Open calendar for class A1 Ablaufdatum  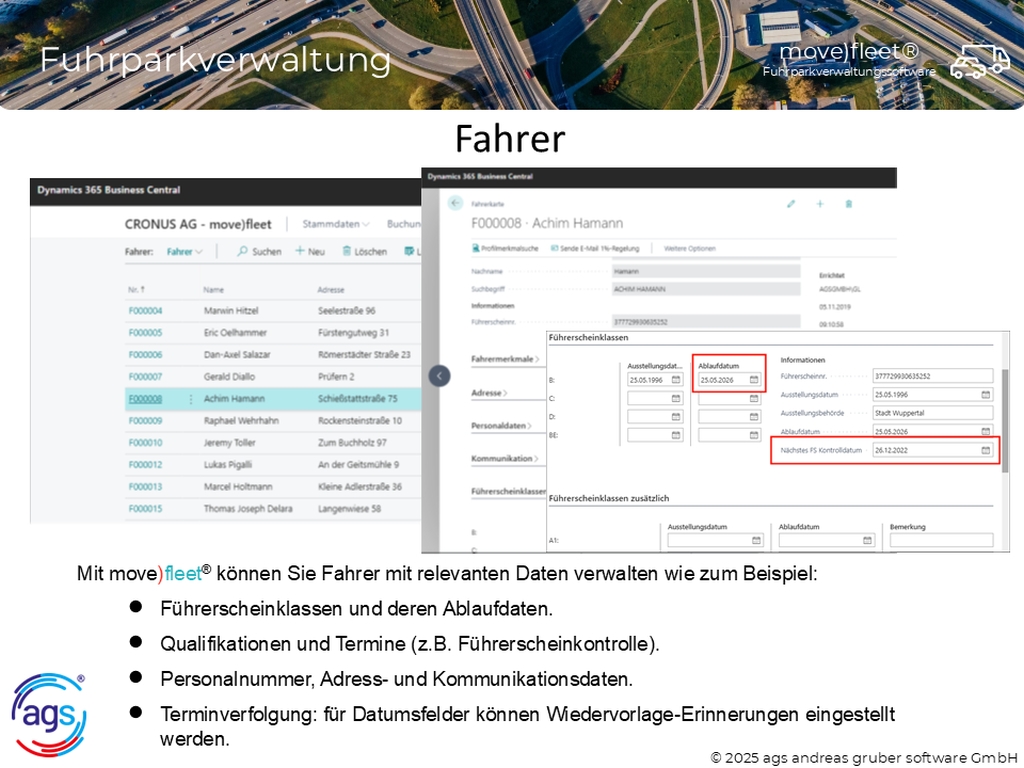click(x=867, y=540)
